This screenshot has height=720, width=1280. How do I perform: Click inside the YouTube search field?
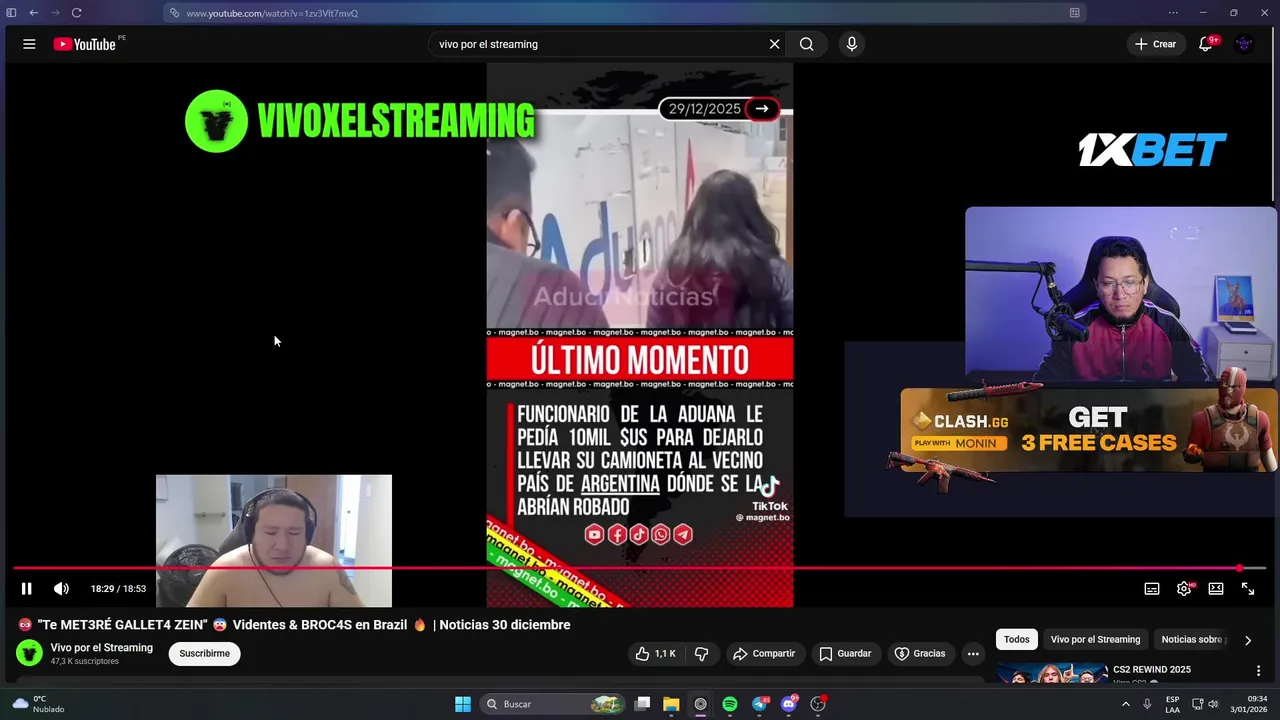(600, 44)
